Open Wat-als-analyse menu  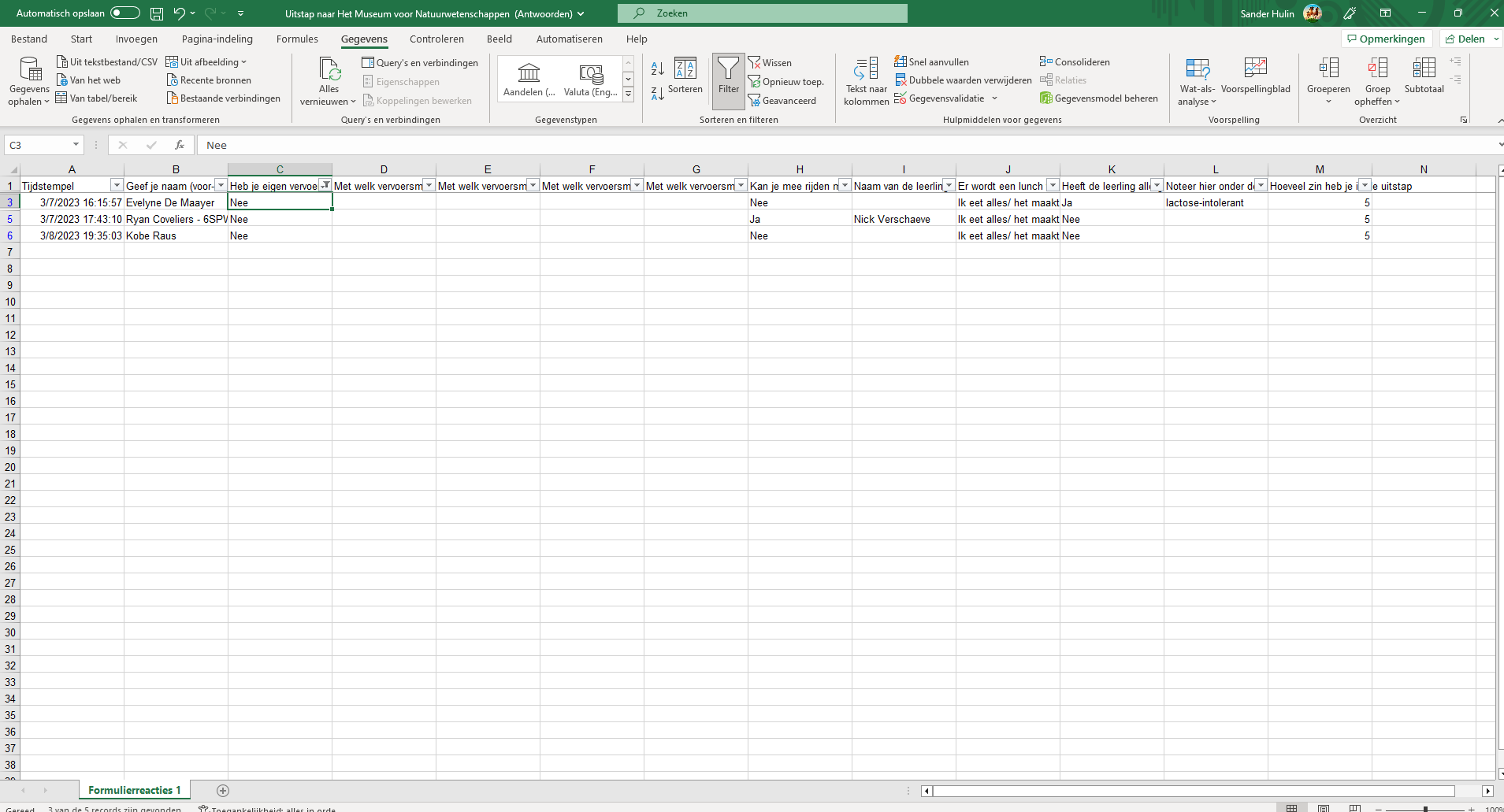pyautogui.click(x=1197, y=82)
